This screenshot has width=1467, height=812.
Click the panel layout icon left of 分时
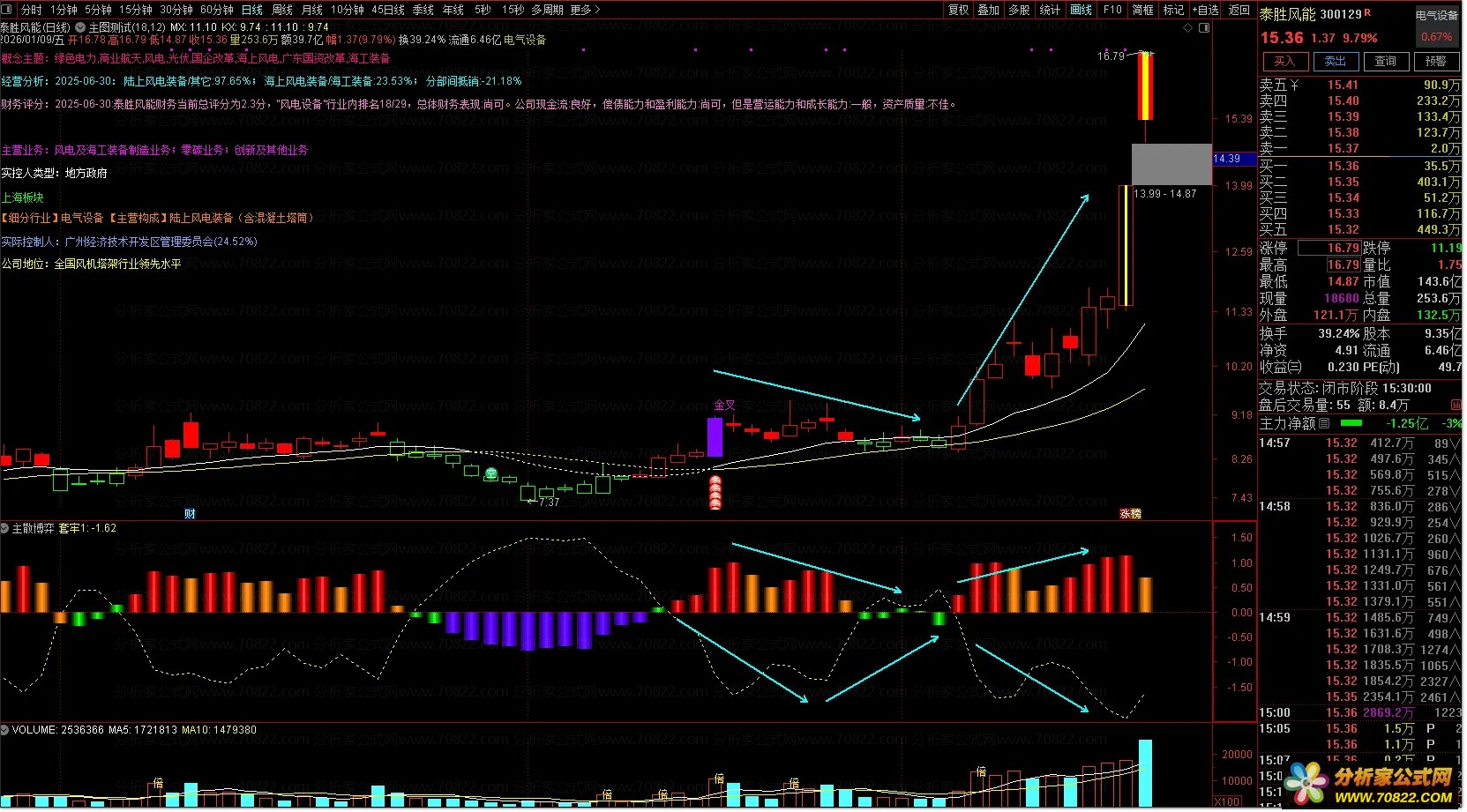click(x=9, y=10)
